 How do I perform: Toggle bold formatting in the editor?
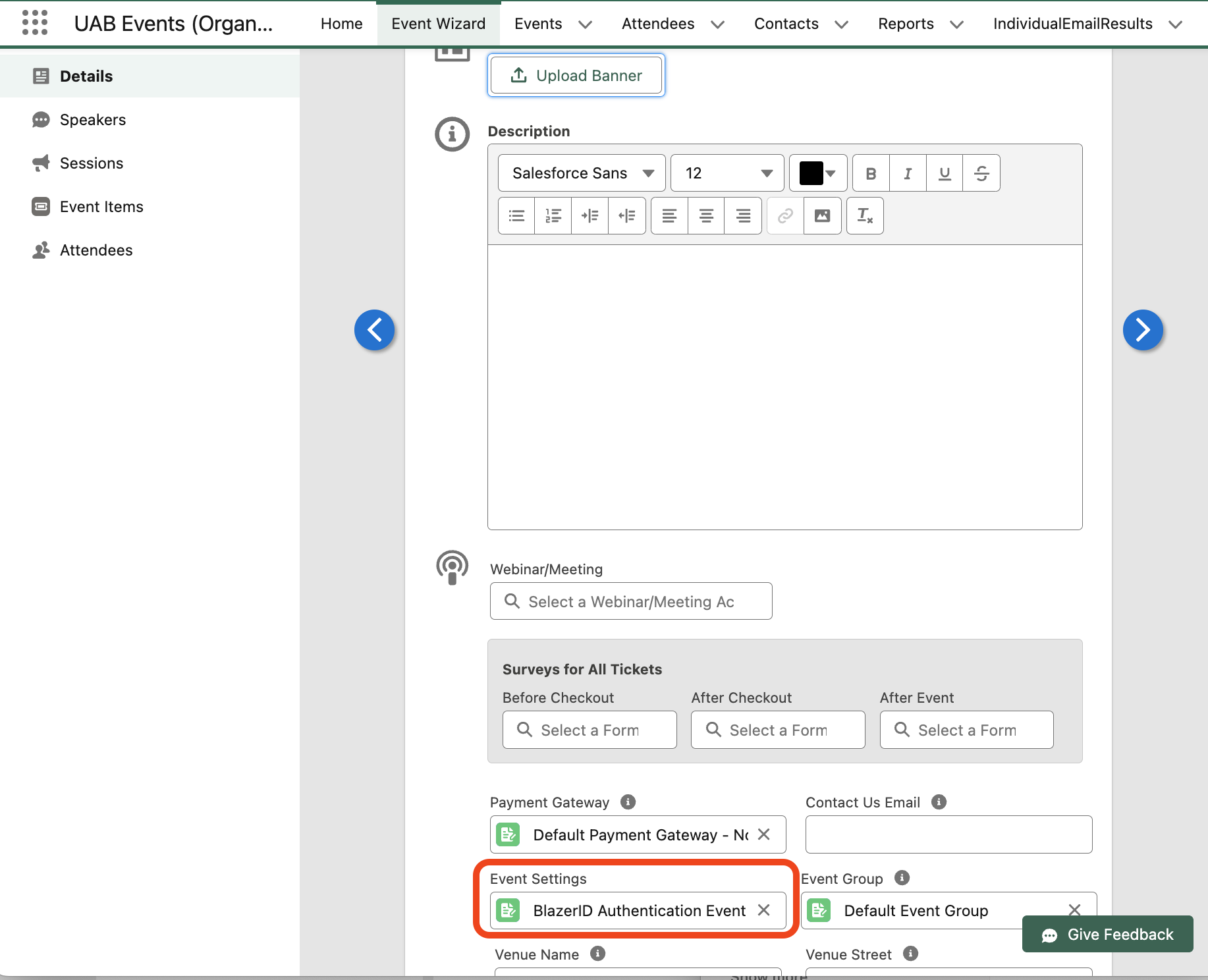tap(870, 173)
